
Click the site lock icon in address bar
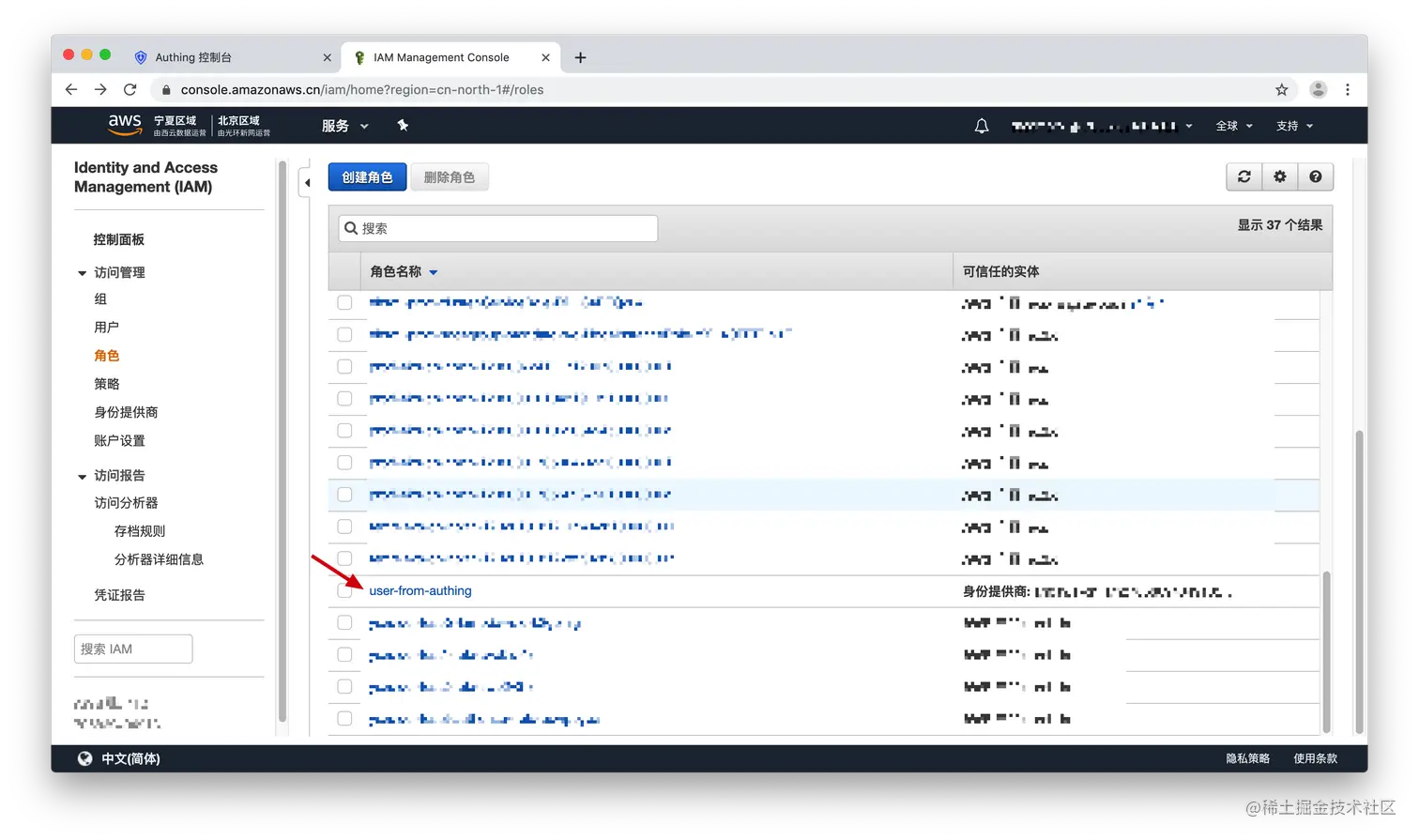(x=166, y=90)
